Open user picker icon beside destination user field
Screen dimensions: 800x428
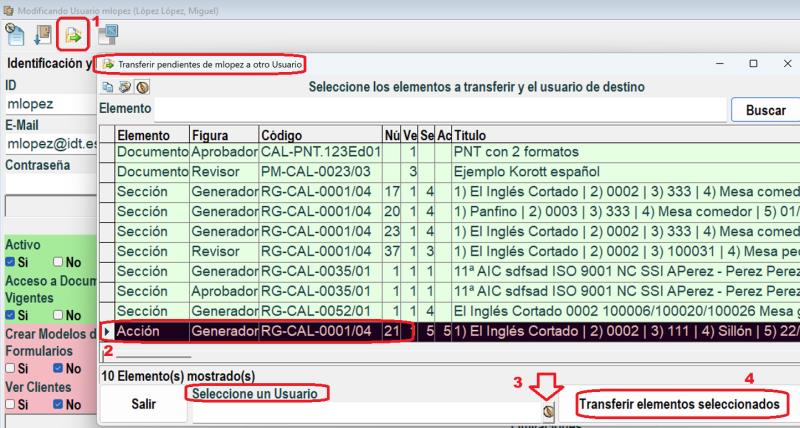549,412
